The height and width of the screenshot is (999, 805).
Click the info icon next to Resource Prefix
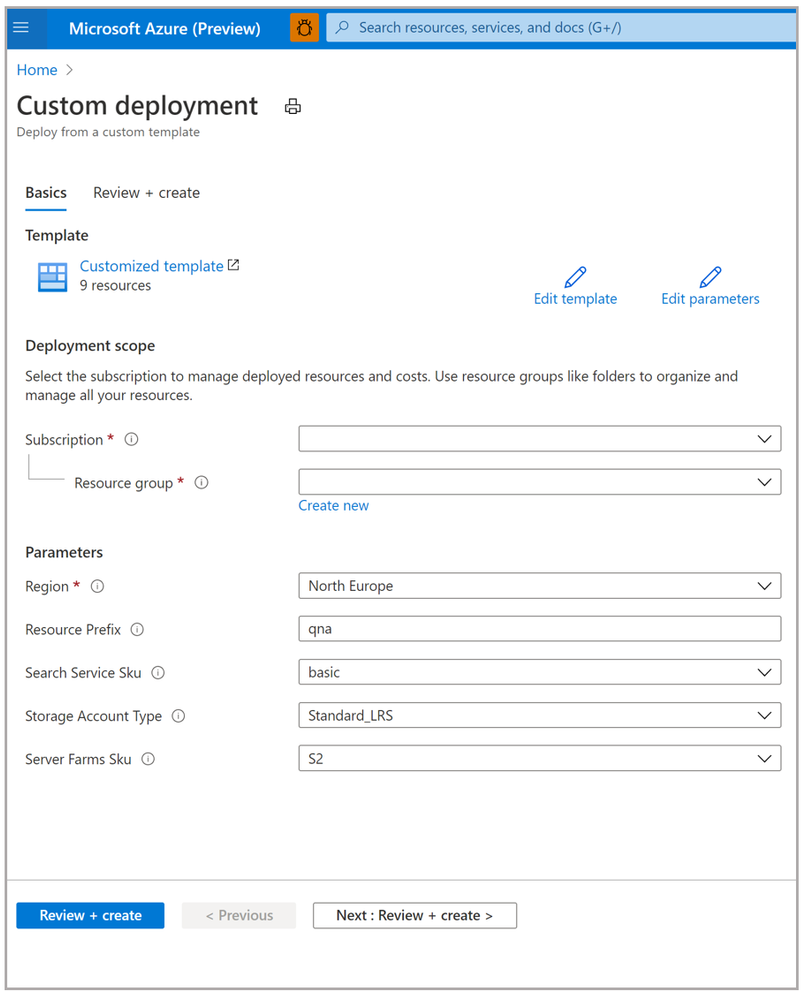[137, 629]
